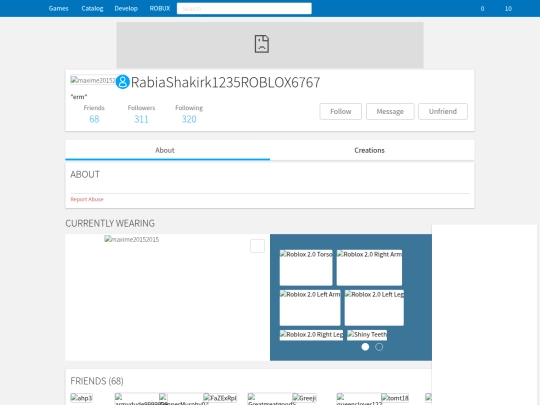Viewport: 540px width, 405px height.
Task: Click the 10 counter in top bar
Action: pos(508,9)
